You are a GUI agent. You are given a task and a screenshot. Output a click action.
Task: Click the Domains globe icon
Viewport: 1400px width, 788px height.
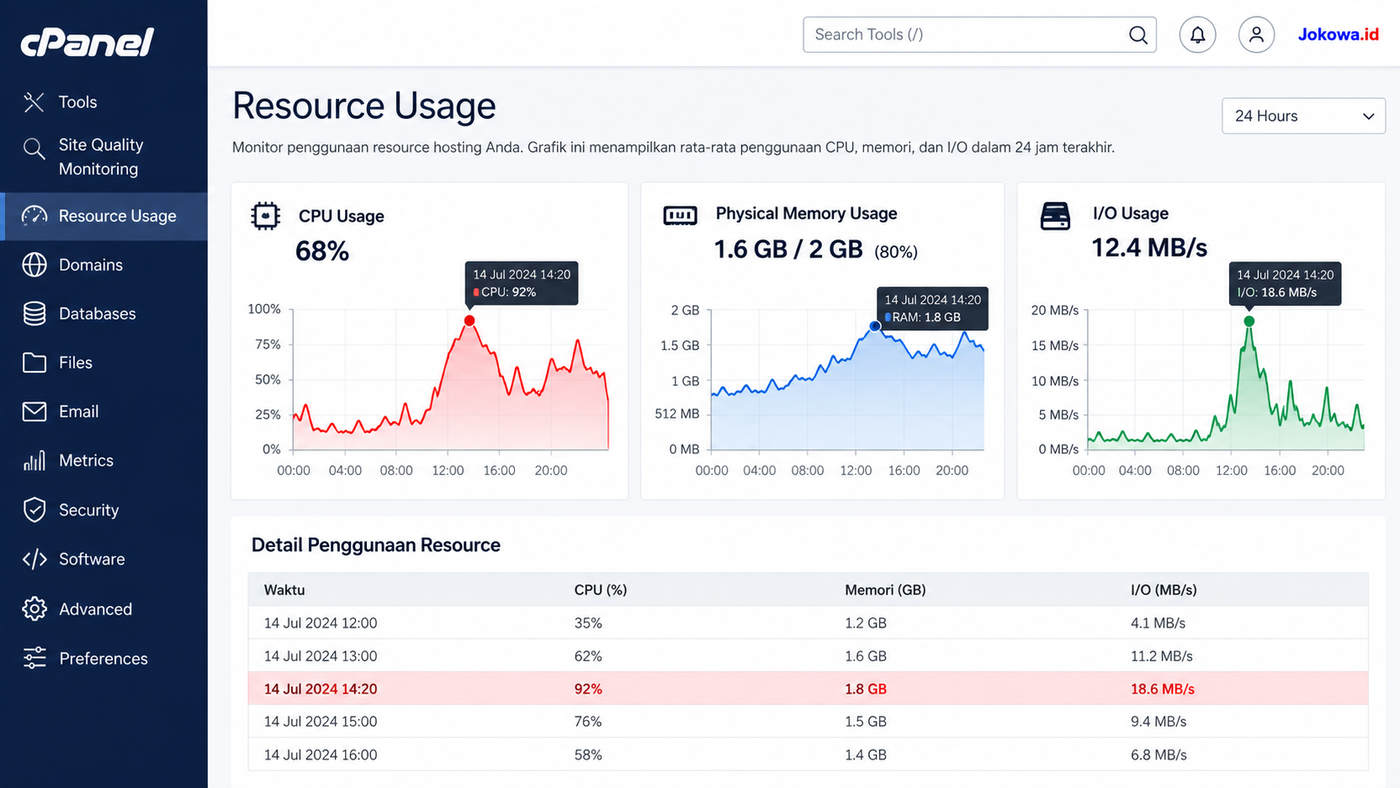(x=34, y=265)
